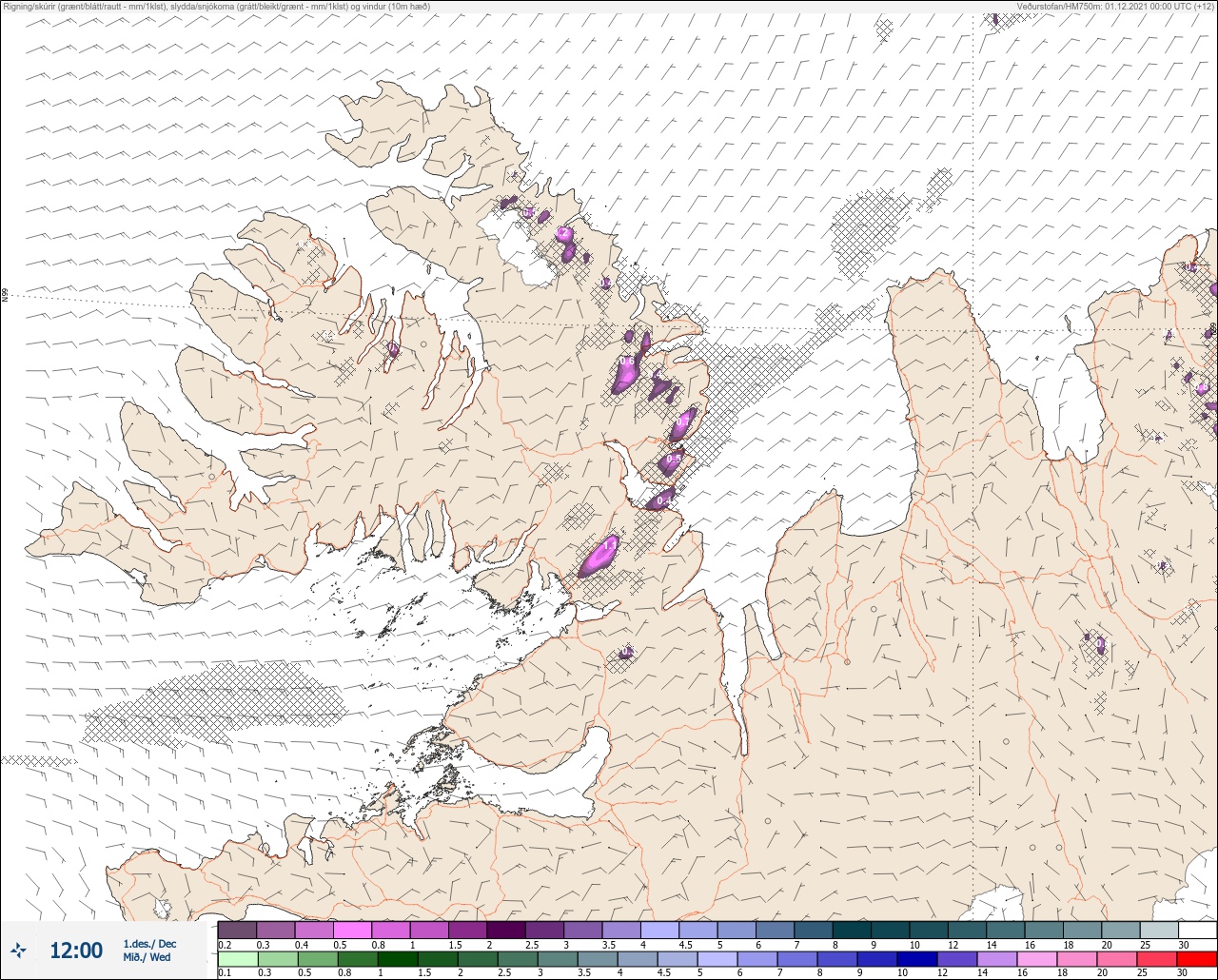Click the map title text about Rigning/skúrir
This screenshot has width=1218, height=980.
tap(216, 6)
